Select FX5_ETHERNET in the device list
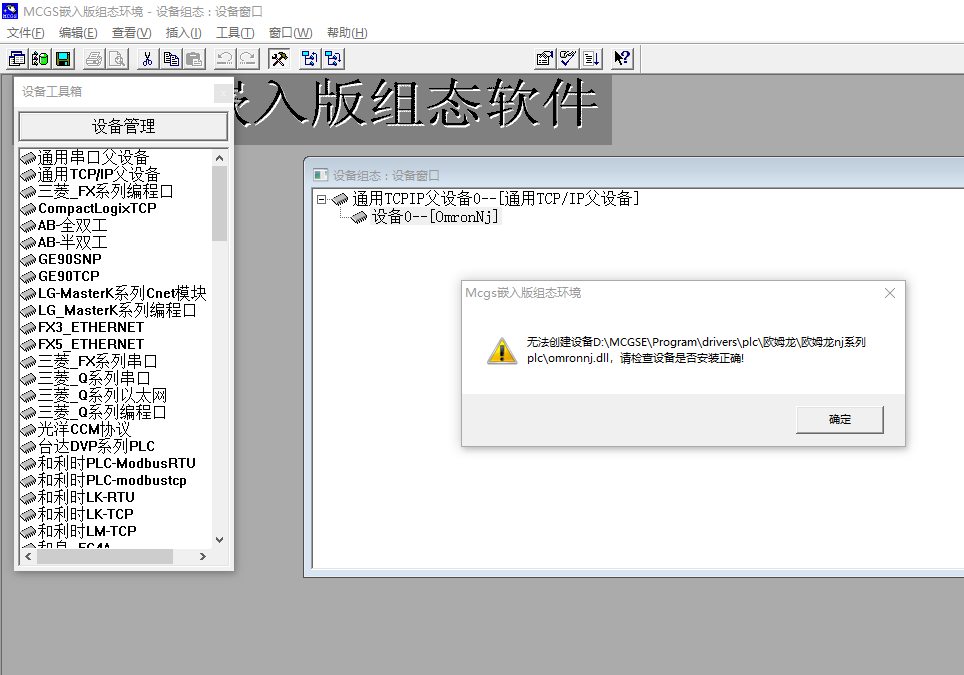964x675 pixels. point(90,344)
